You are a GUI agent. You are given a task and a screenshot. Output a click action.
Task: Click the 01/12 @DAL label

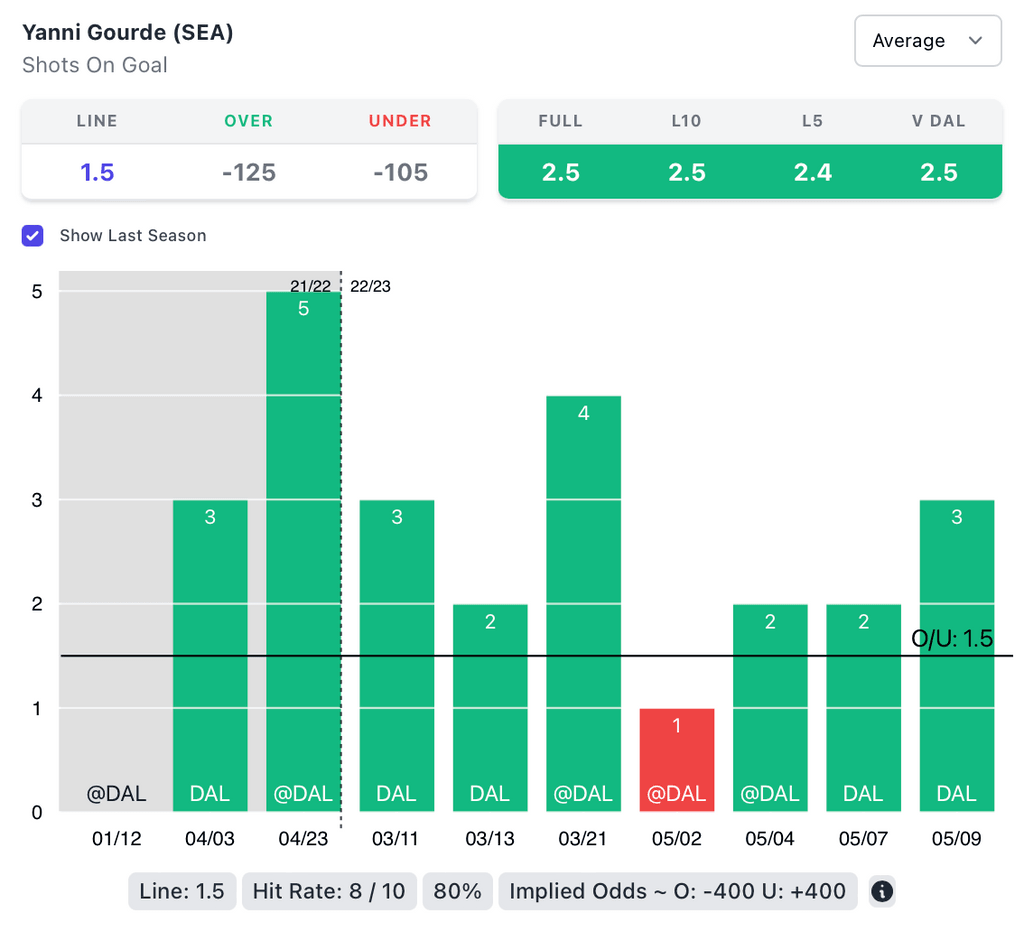116,794
